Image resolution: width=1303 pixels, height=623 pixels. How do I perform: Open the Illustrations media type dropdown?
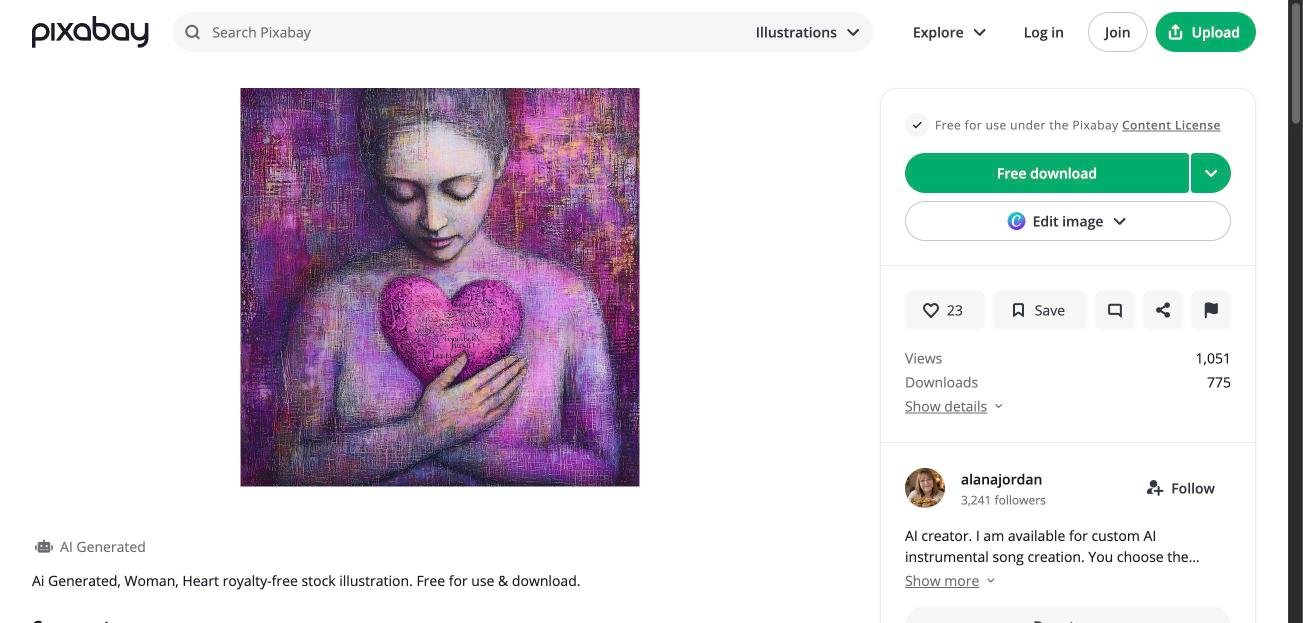tap(808, 31)
